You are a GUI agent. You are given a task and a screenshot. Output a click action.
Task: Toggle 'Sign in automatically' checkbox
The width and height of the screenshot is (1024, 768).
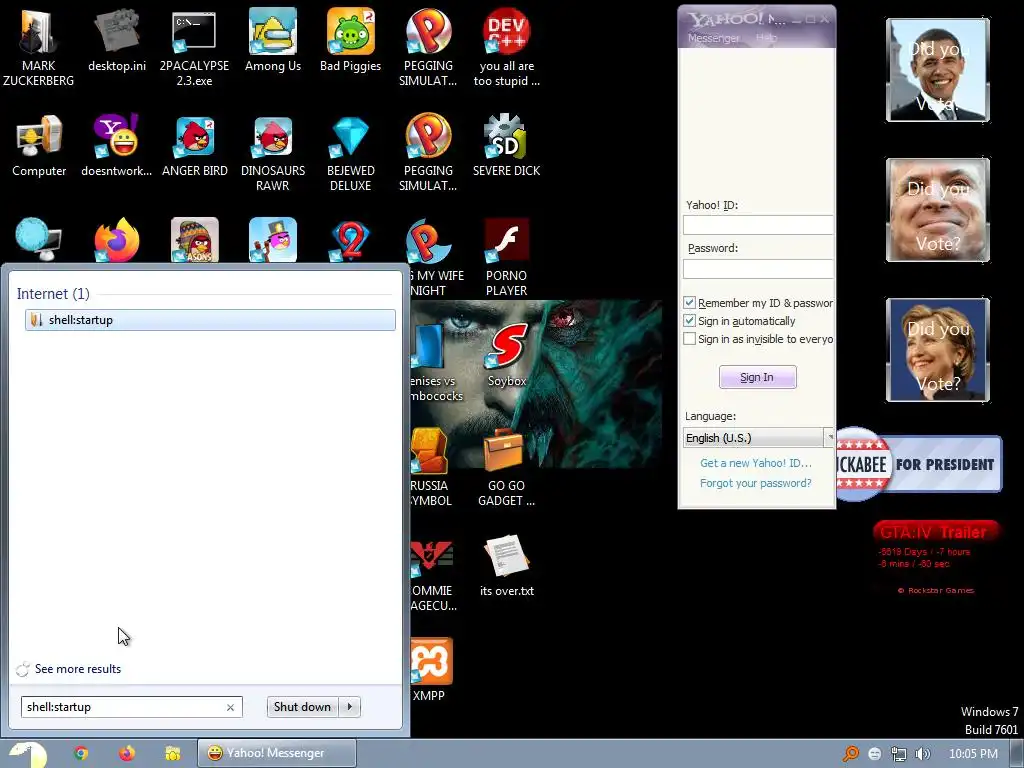coord(689,321)
